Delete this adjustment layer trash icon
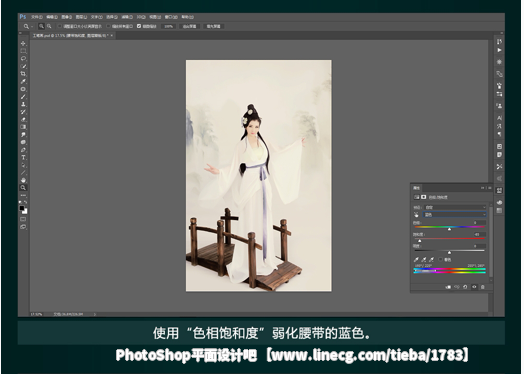 pos(483,287)
